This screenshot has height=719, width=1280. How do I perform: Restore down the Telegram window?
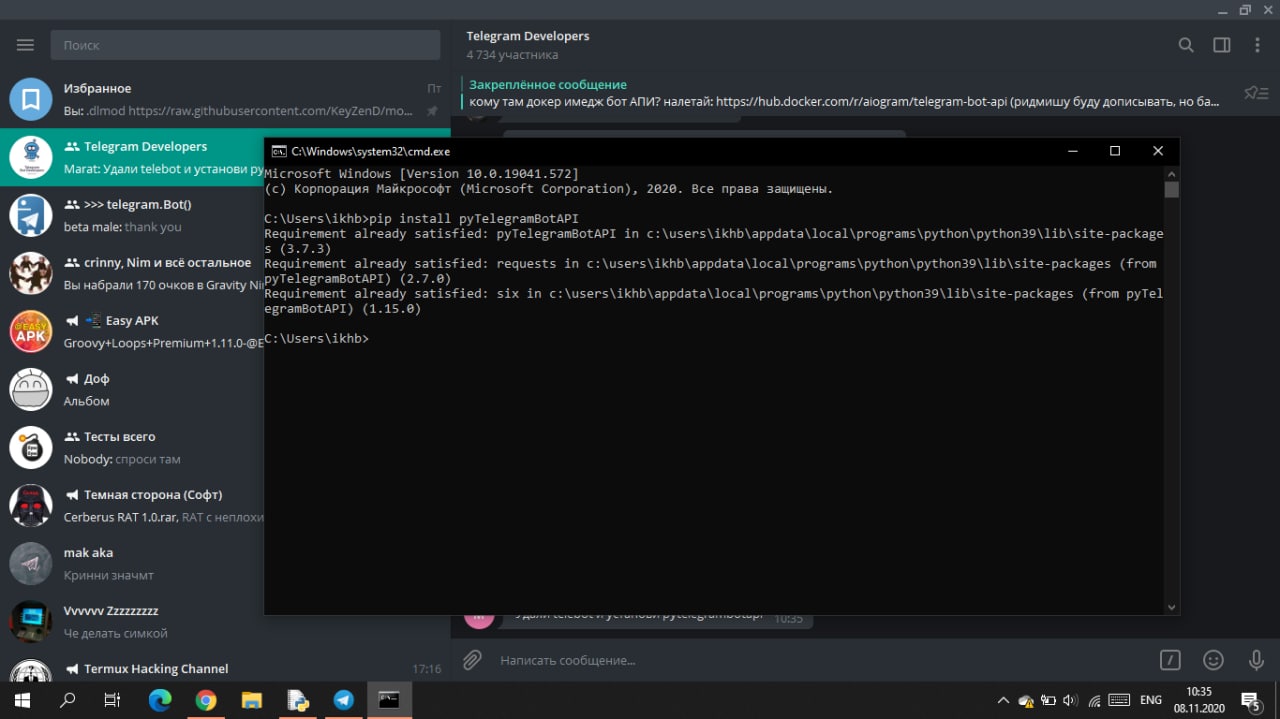tap(1245, 10)
